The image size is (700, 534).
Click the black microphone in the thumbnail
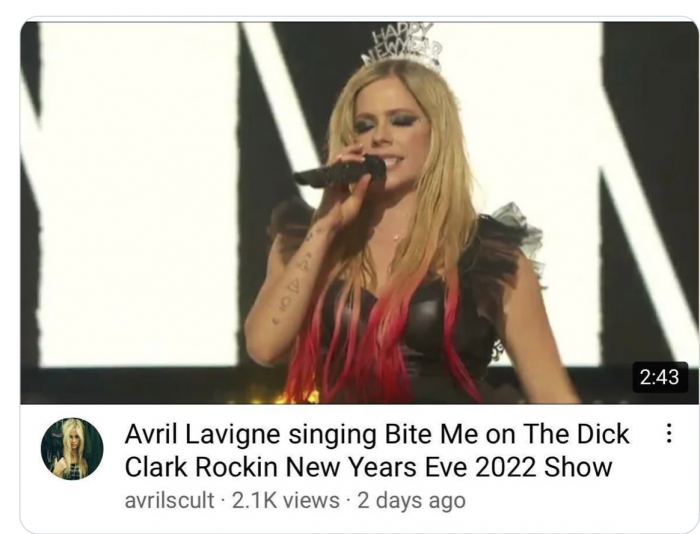pos(339,170)
